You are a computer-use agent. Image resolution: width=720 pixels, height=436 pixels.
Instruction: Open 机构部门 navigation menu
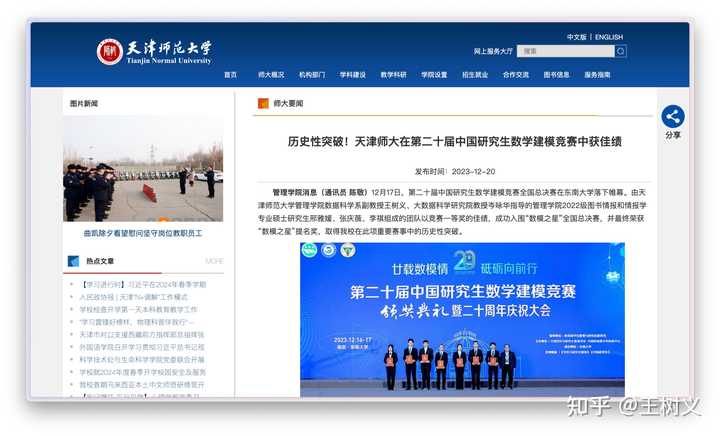coord(312,75)
